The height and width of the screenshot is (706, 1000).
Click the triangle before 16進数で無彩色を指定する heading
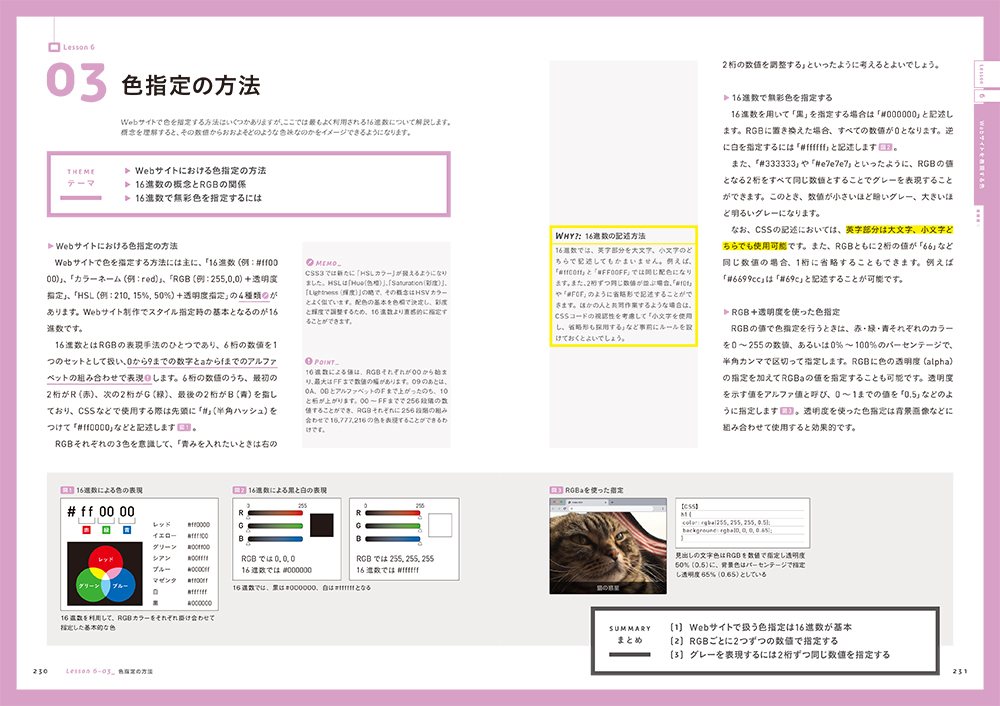[726, 98]
